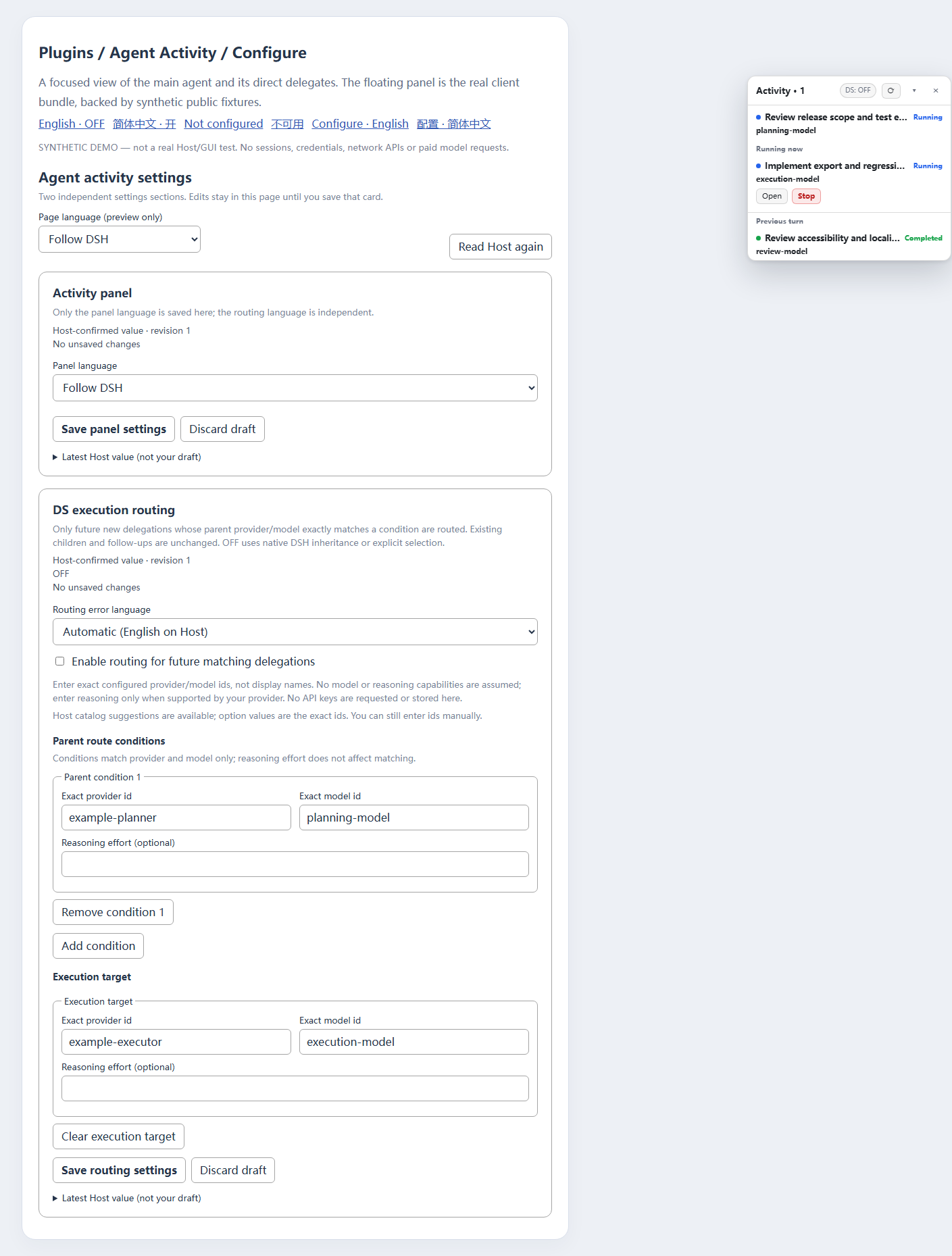Toggle the DS: OFF badge in Activity panel
This screenshot has height=1256, width=952.
tap(858, 91)
